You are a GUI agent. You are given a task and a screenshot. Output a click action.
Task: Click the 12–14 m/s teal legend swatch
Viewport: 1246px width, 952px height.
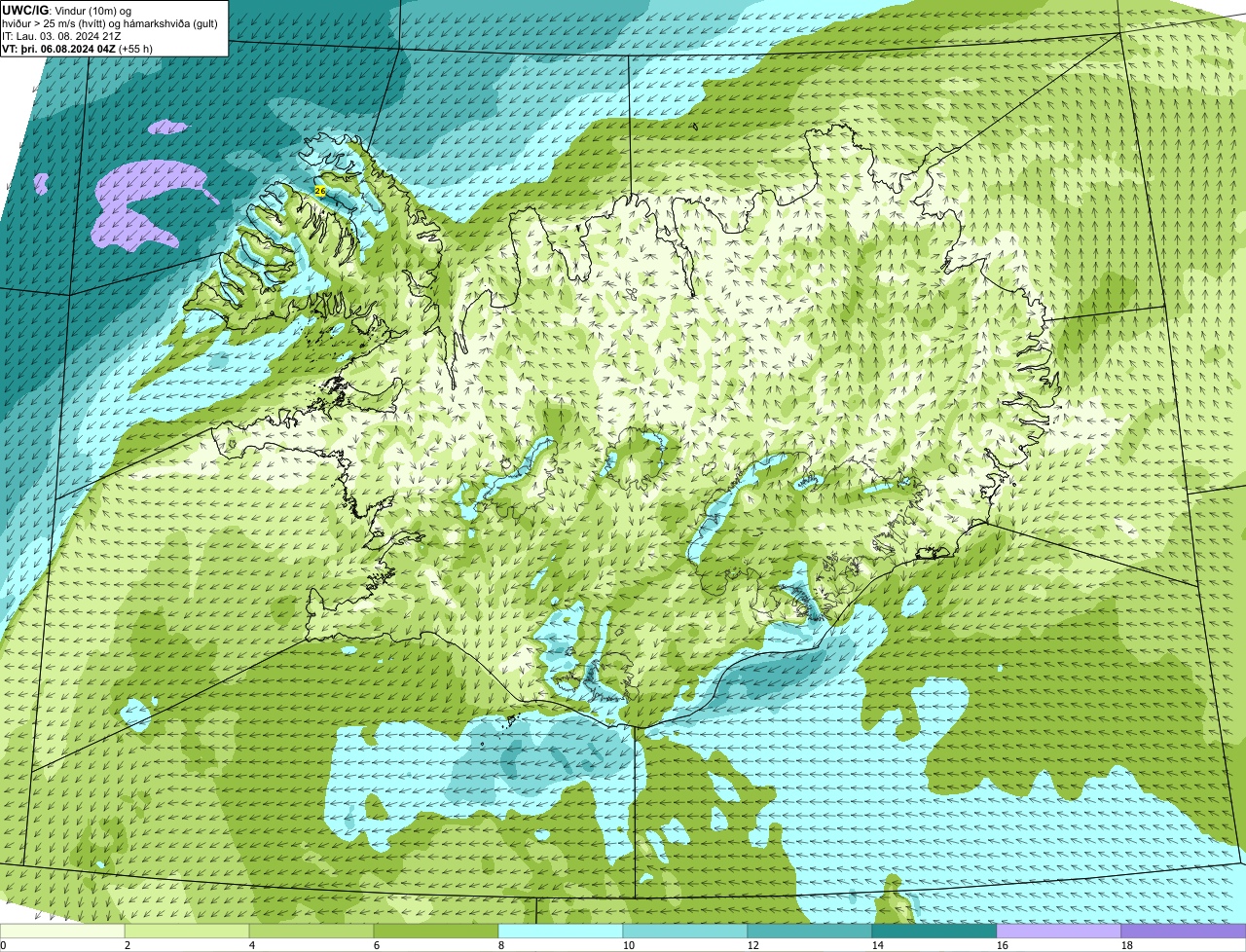coord(810,931)
